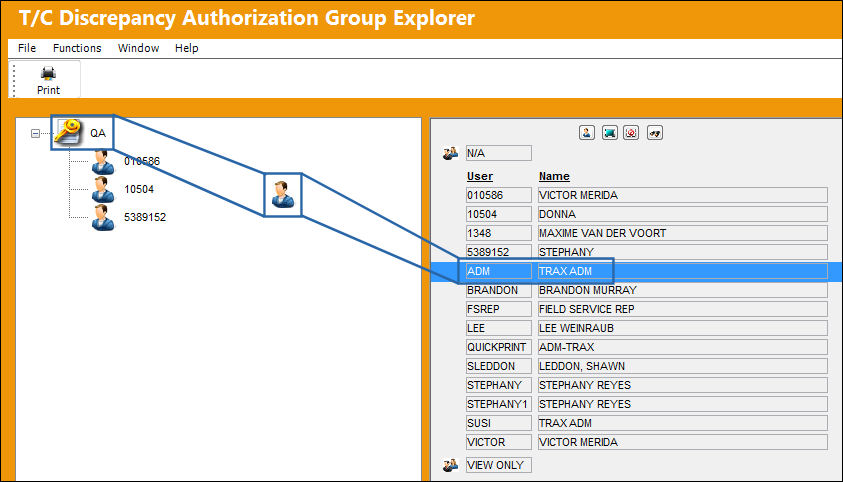Open the File menu
843x482 pixels.
click(x=27, y=48)
